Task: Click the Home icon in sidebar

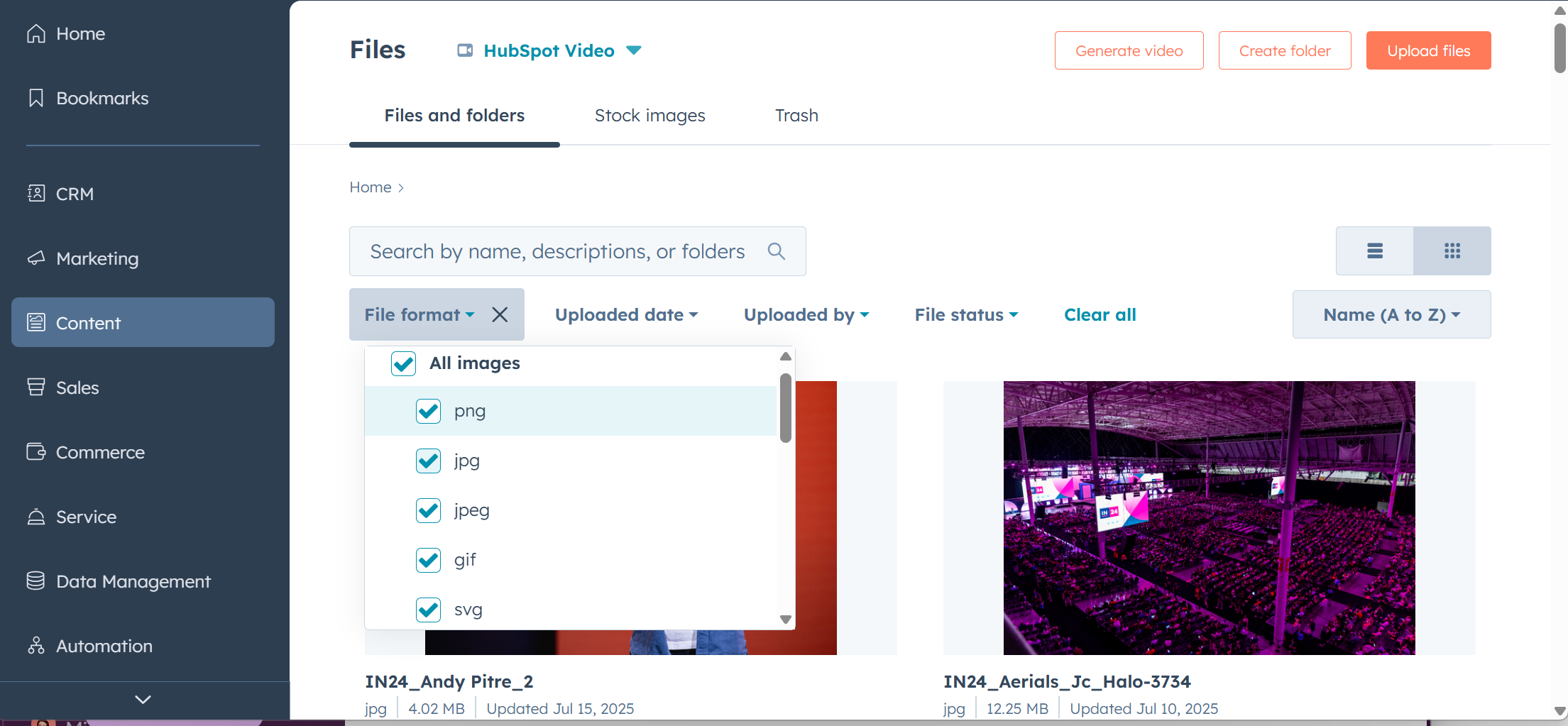Action: (x=36, y=34)
